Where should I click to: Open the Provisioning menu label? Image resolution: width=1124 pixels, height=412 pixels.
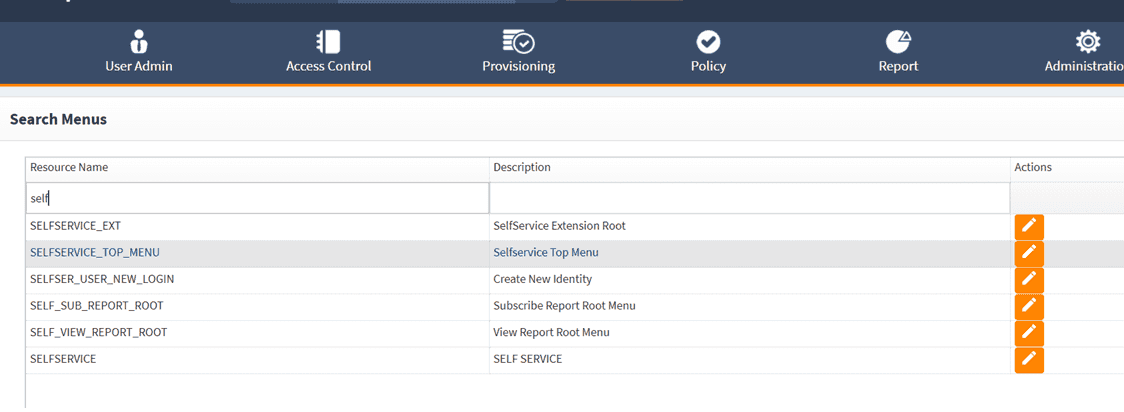click(x=518, y=67)
